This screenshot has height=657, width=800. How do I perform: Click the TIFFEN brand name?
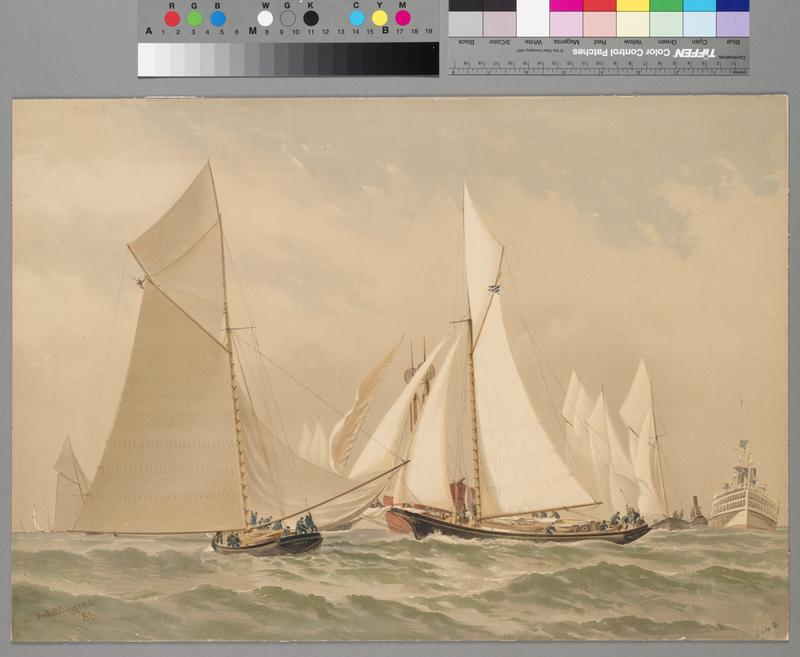click(694, 53)
